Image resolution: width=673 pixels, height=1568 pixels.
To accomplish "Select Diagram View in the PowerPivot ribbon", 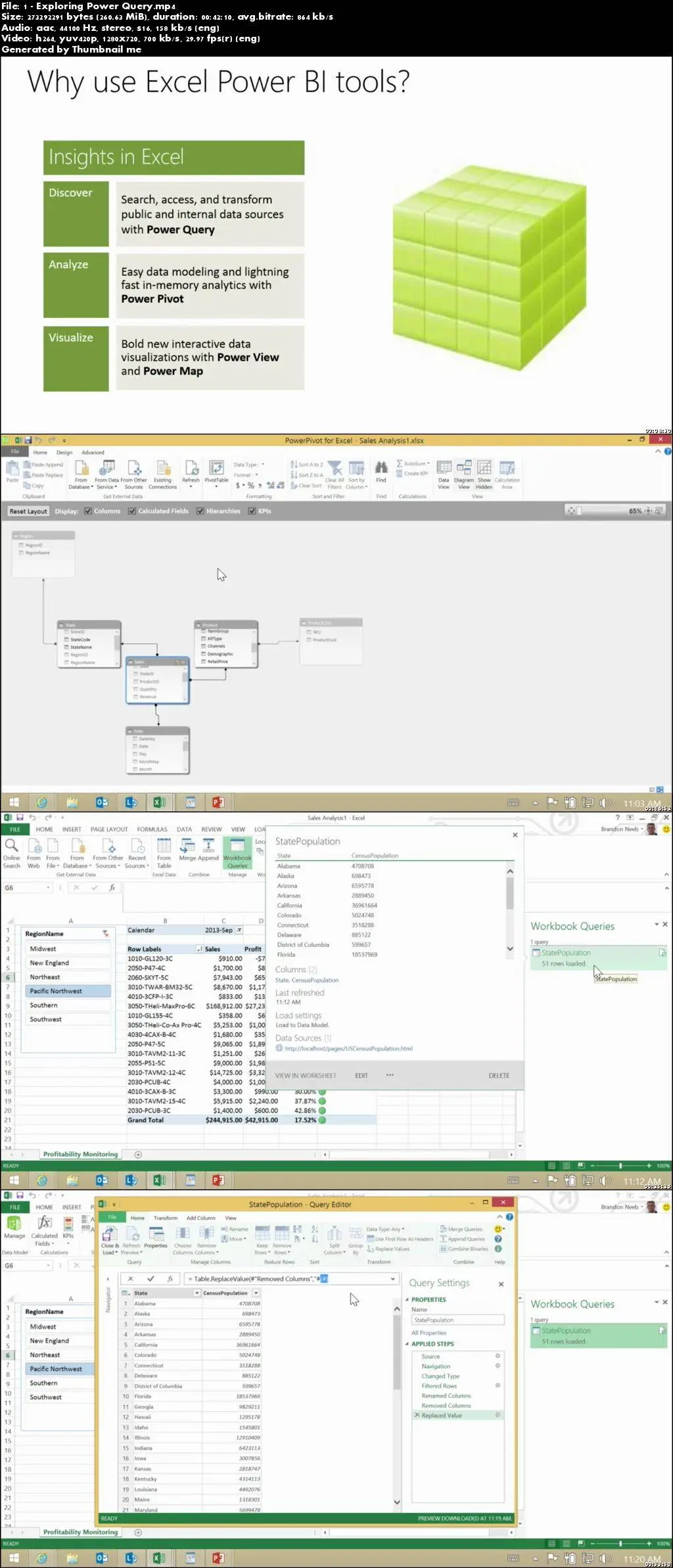I will pos(464,474).
